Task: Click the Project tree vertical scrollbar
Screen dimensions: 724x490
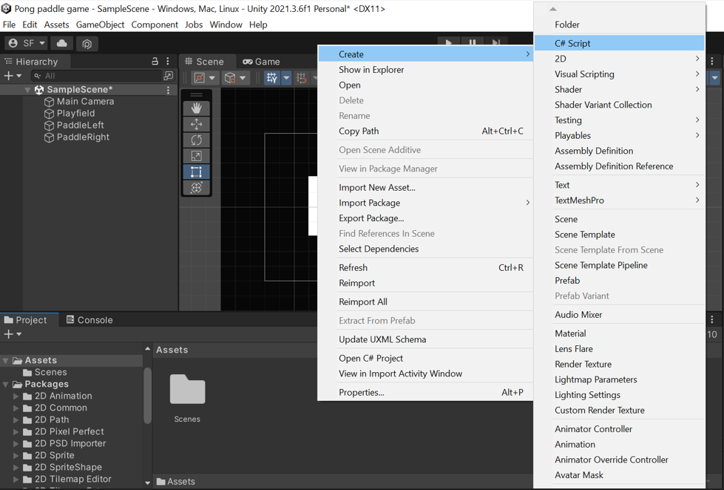Action: coord(147,395)
